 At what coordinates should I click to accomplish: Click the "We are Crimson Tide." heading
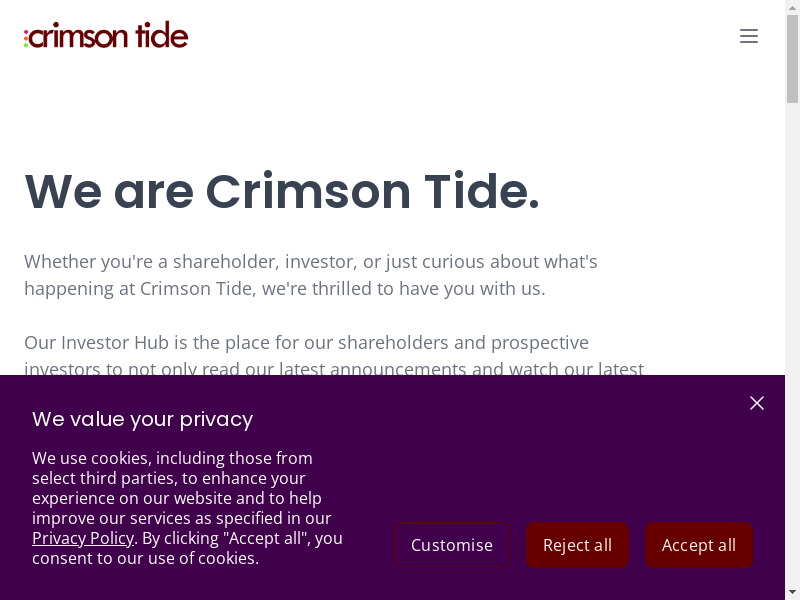click(x=282, y=191)
